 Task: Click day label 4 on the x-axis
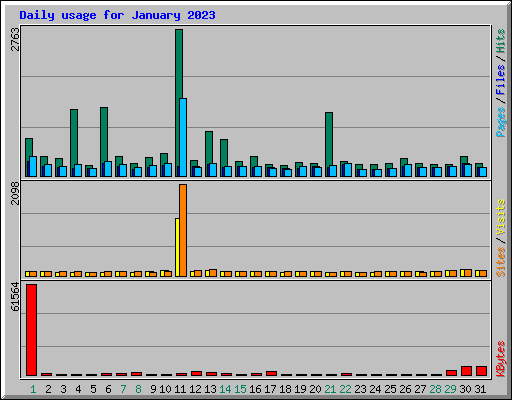coord(78,389)
